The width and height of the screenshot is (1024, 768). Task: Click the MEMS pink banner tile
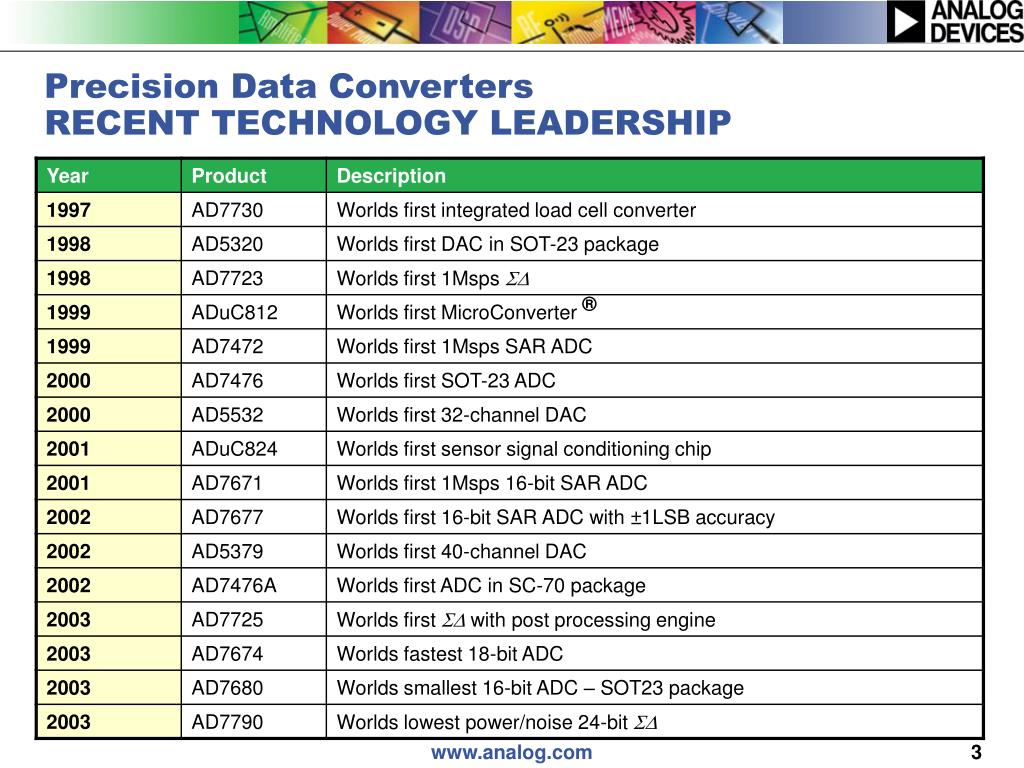(x=650, y=22)
